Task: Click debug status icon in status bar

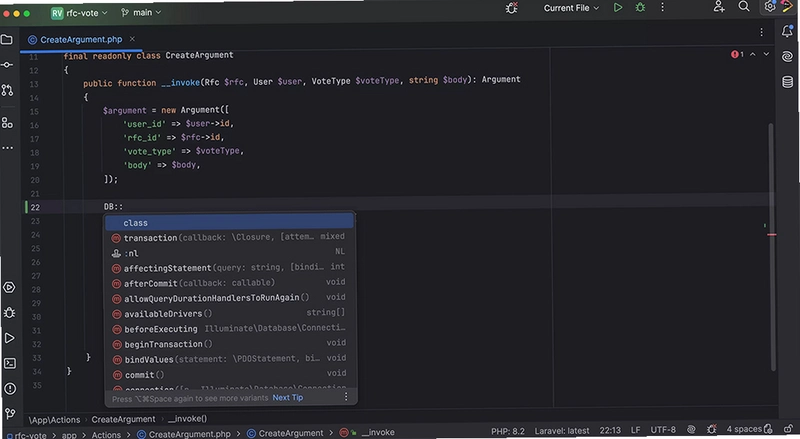Action: [x=712, y=429]
